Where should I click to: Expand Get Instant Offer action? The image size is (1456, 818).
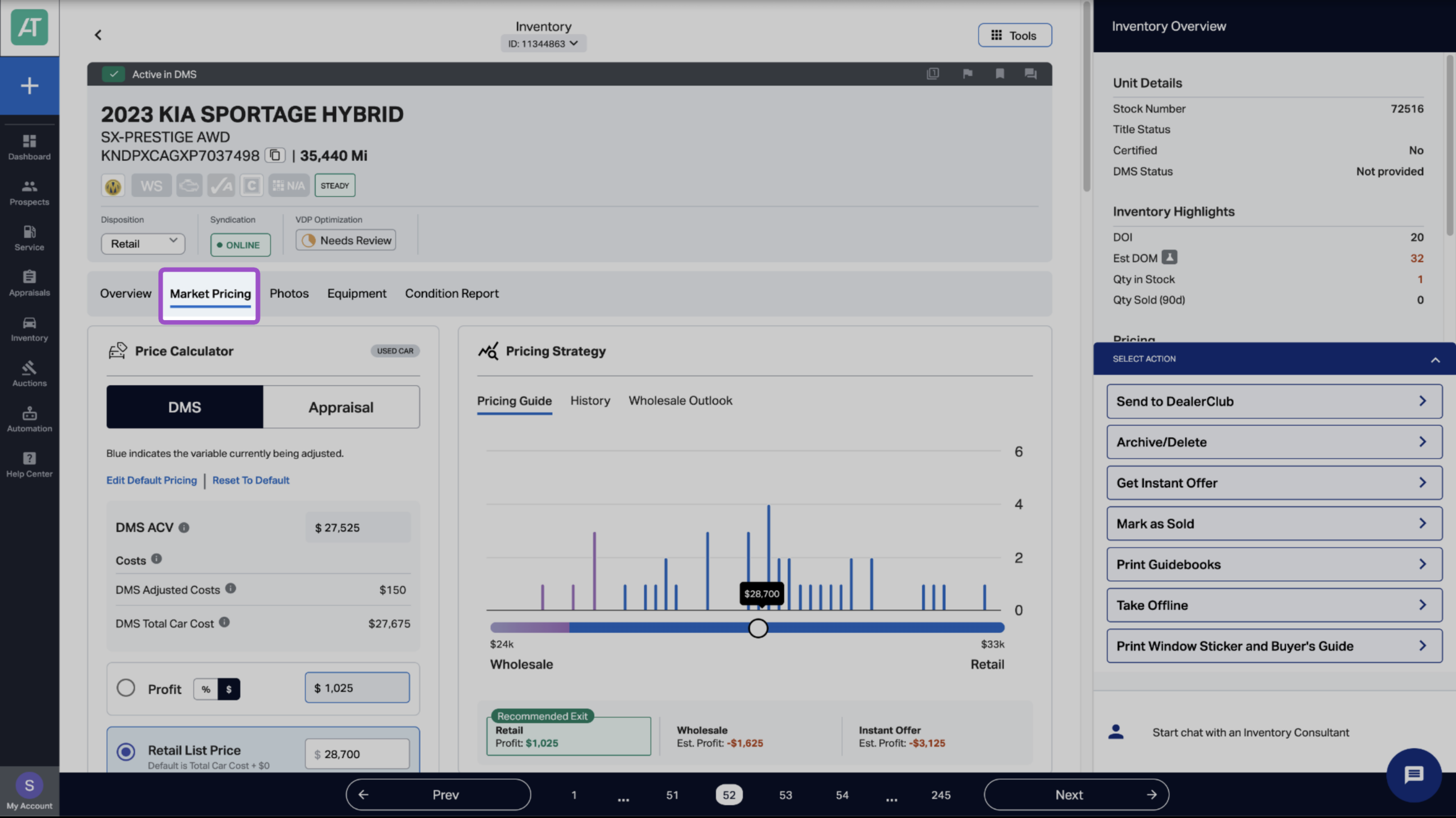(x=1274, y=483)
